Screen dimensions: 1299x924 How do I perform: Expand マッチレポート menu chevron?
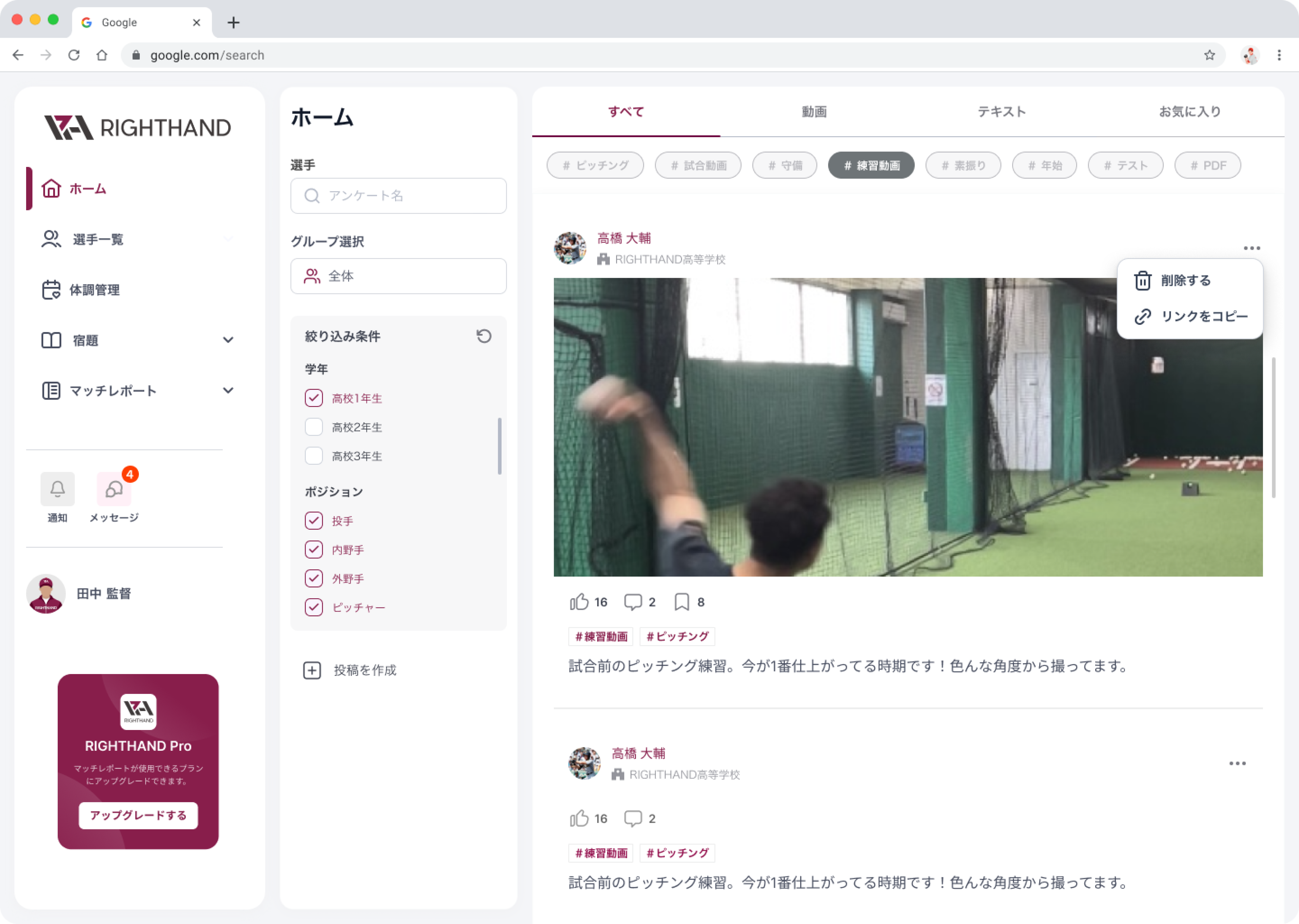[x=228, y=391]
